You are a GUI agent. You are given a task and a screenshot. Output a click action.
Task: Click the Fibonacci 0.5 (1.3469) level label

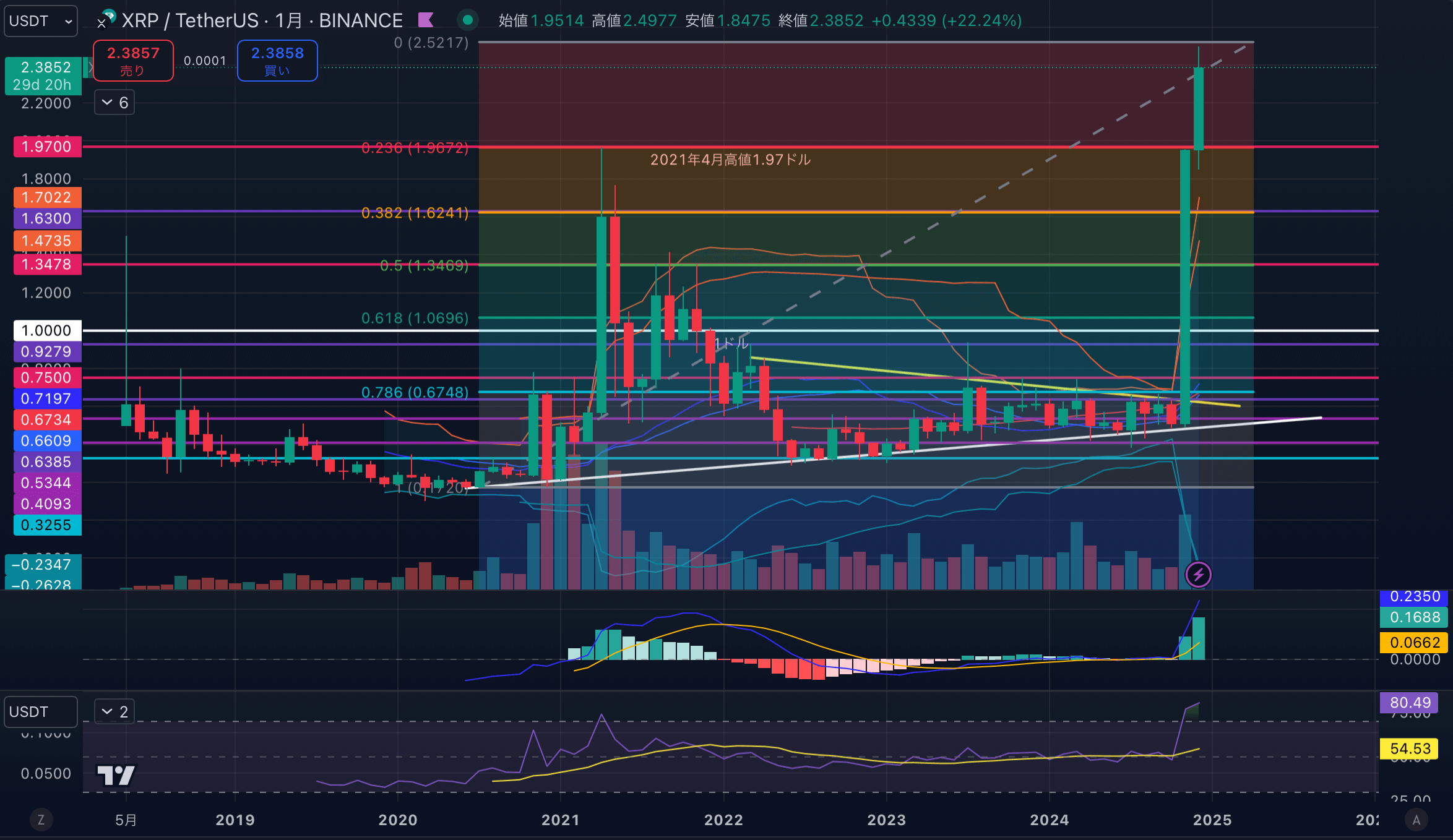[x=424, y=265]
